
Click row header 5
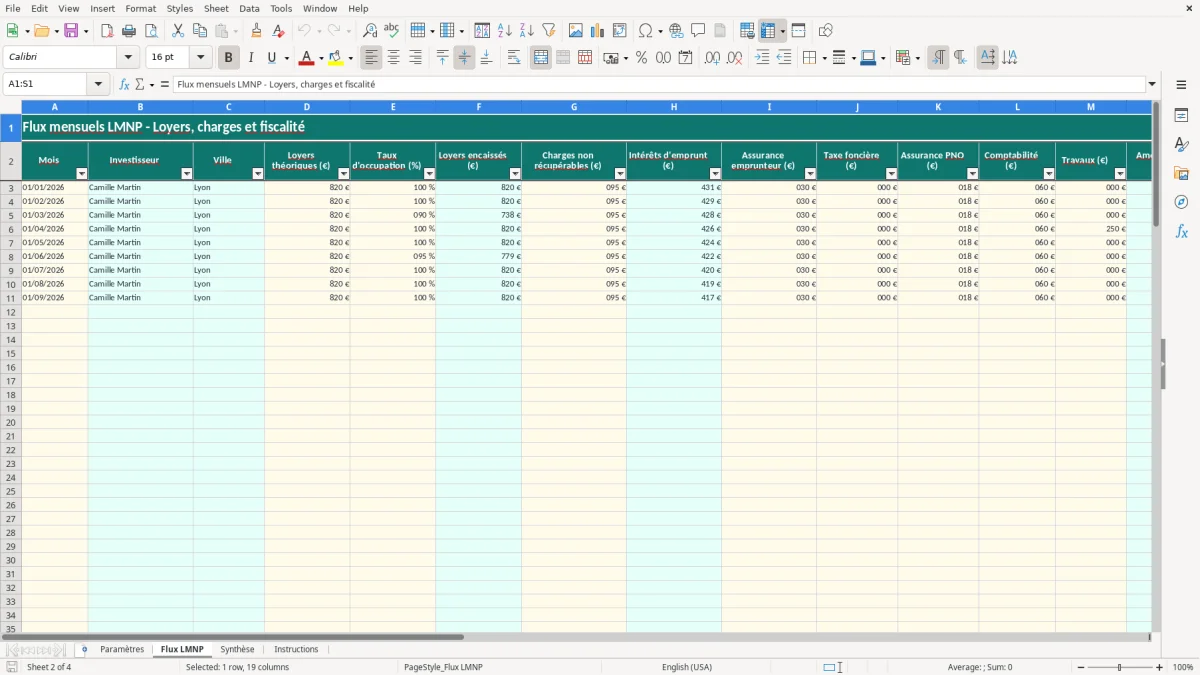click(11, 215)
